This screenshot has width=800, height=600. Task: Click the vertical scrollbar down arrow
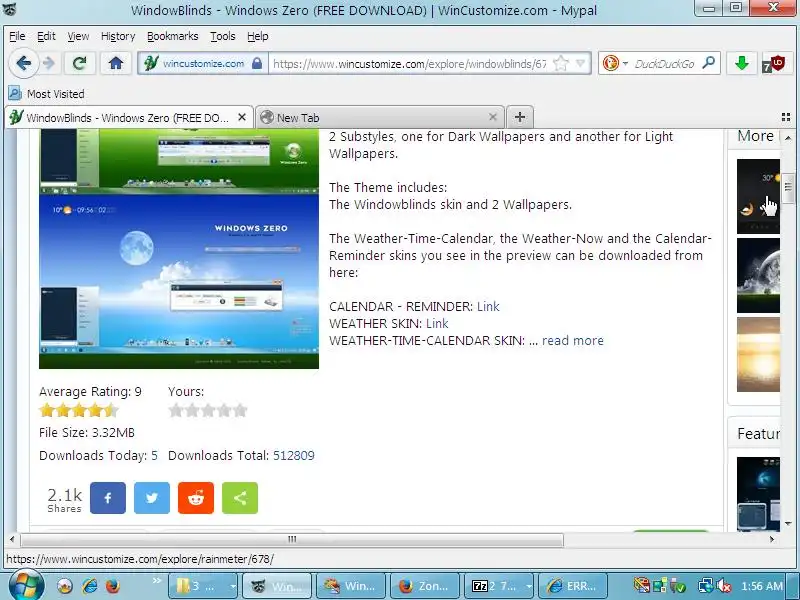pyautogui.click(x=788, y=523)
